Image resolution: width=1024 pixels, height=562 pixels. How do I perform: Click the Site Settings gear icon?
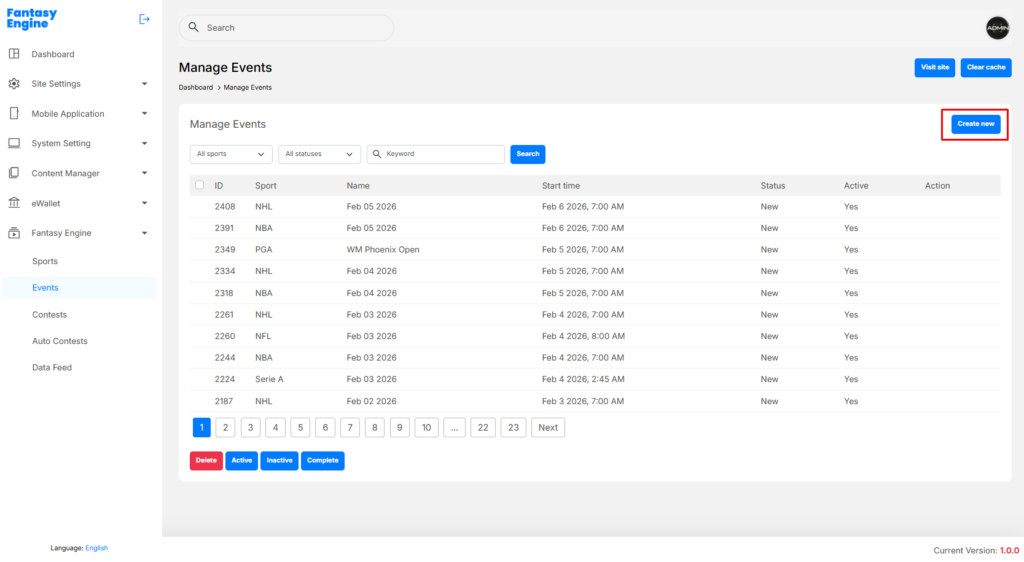(x=14, y=84)
